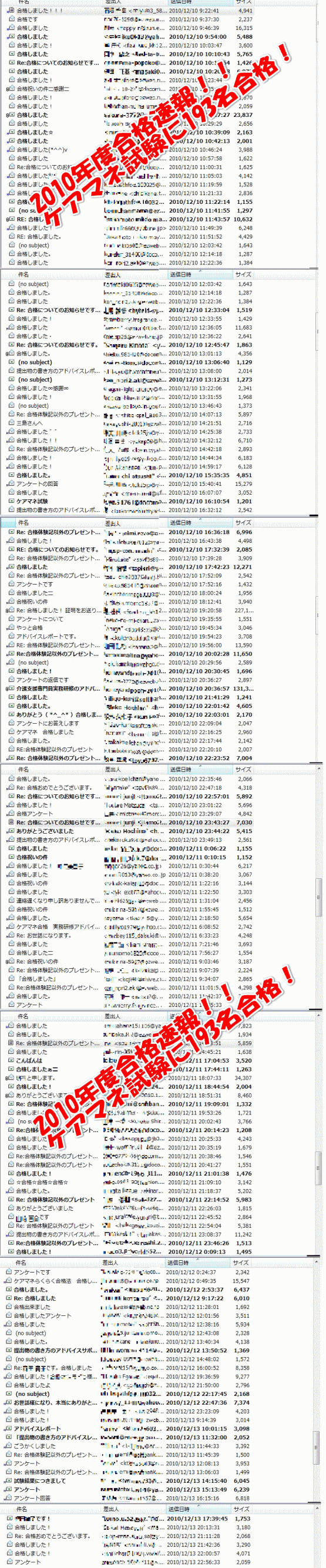Click envelope icon of 'Re: お世話になります。' email

point(11,935)
